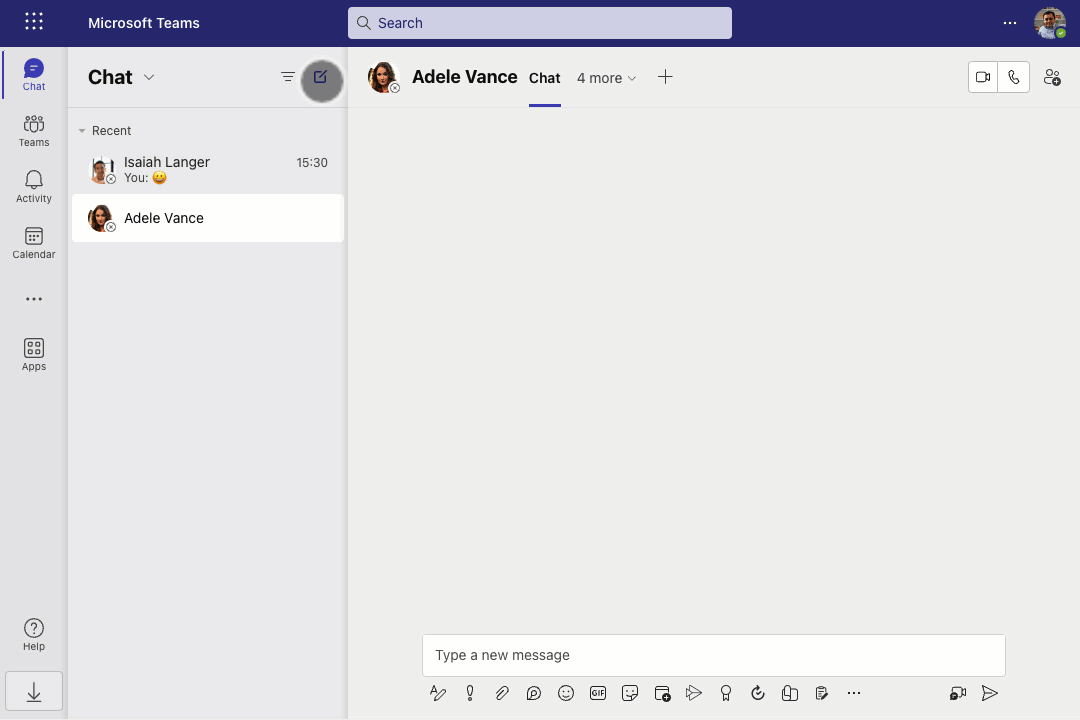Click the Search box
This screenshot has height=720, width=1080.
pos(540,23)
